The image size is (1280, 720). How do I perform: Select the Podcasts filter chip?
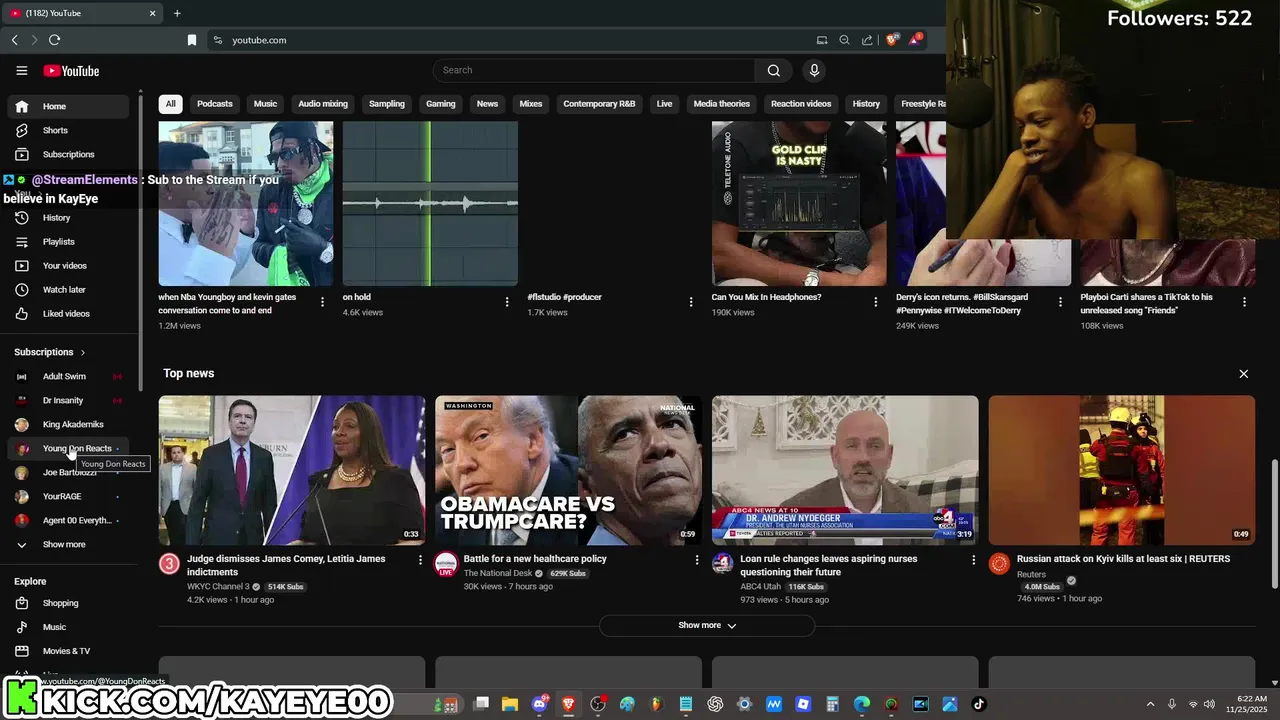214,104
